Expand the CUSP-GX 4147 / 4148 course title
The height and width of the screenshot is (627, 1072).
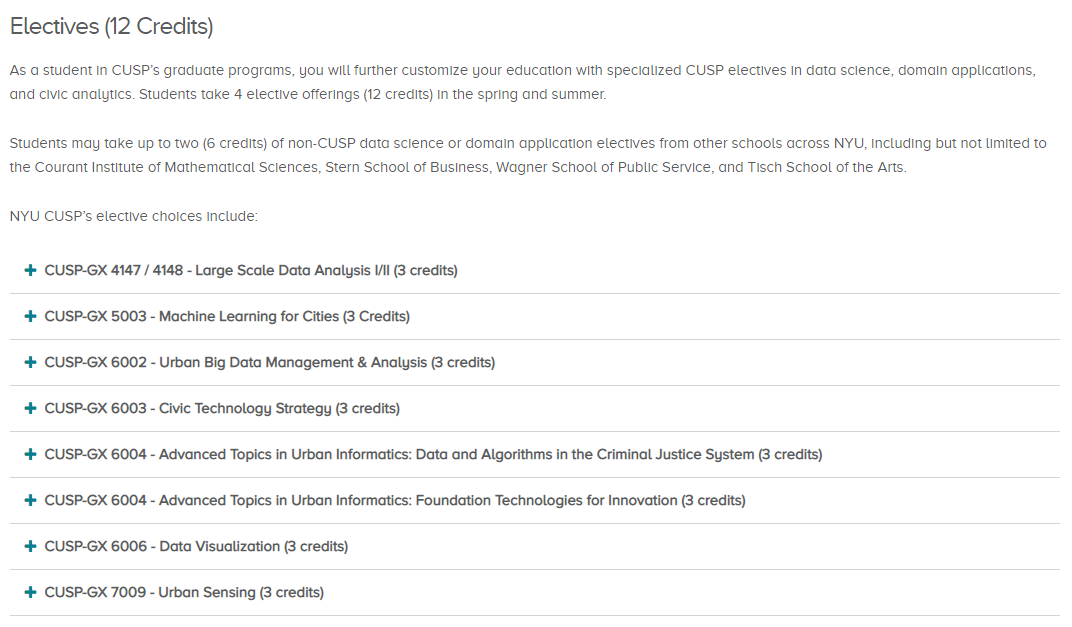pyautogui.click(x=251, y=270)
